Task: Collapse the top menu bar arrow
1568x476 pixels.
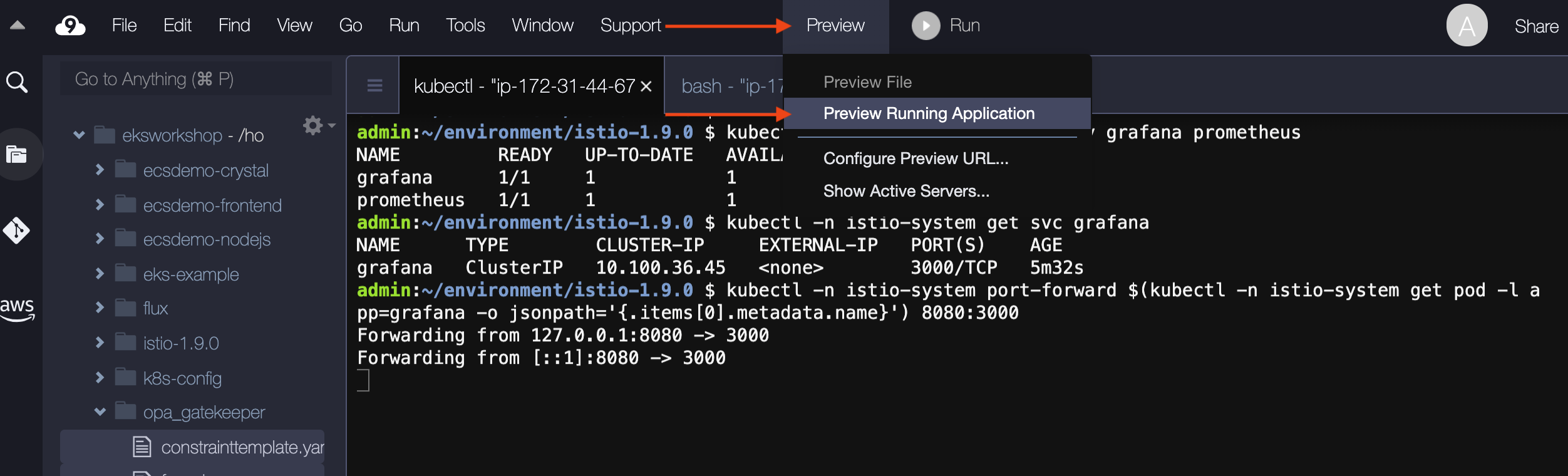Action: pos(18,26)
